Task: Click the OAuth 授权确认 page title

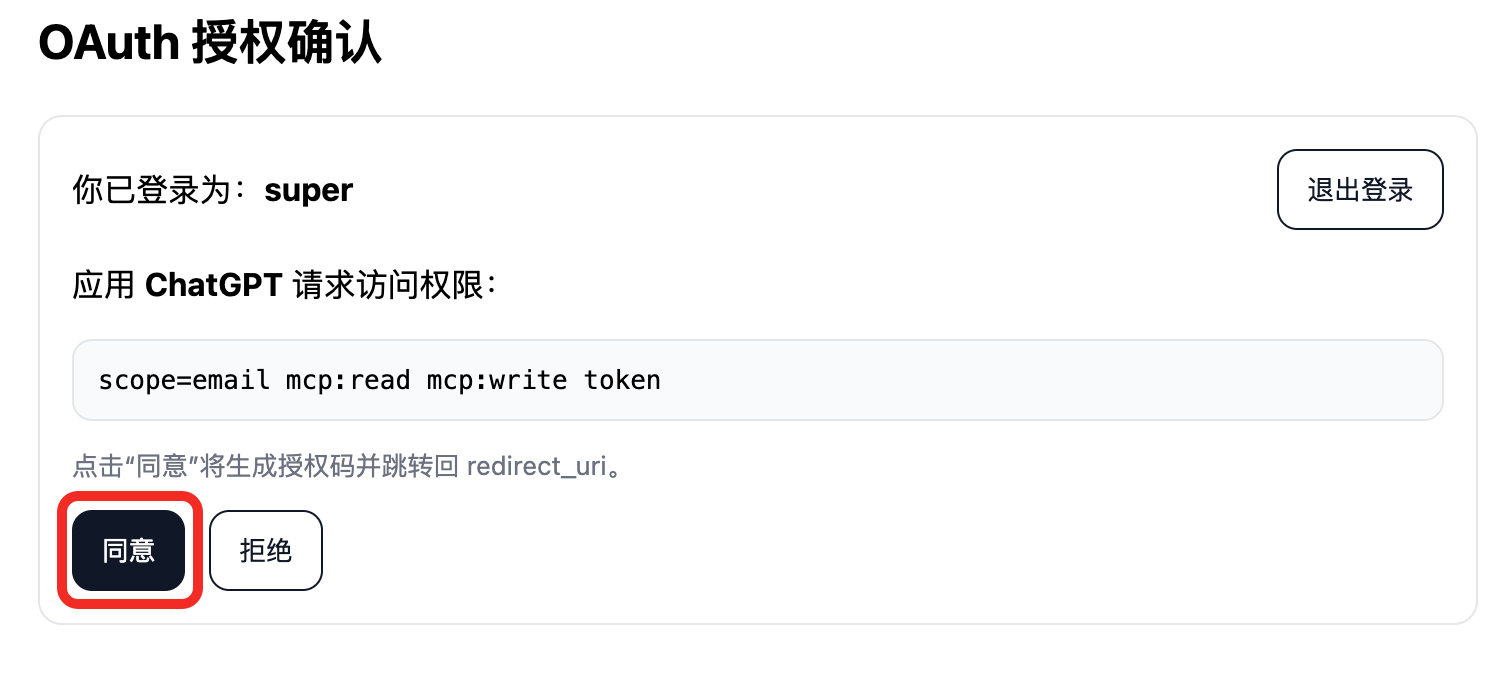Action: (x=210, y=44)
